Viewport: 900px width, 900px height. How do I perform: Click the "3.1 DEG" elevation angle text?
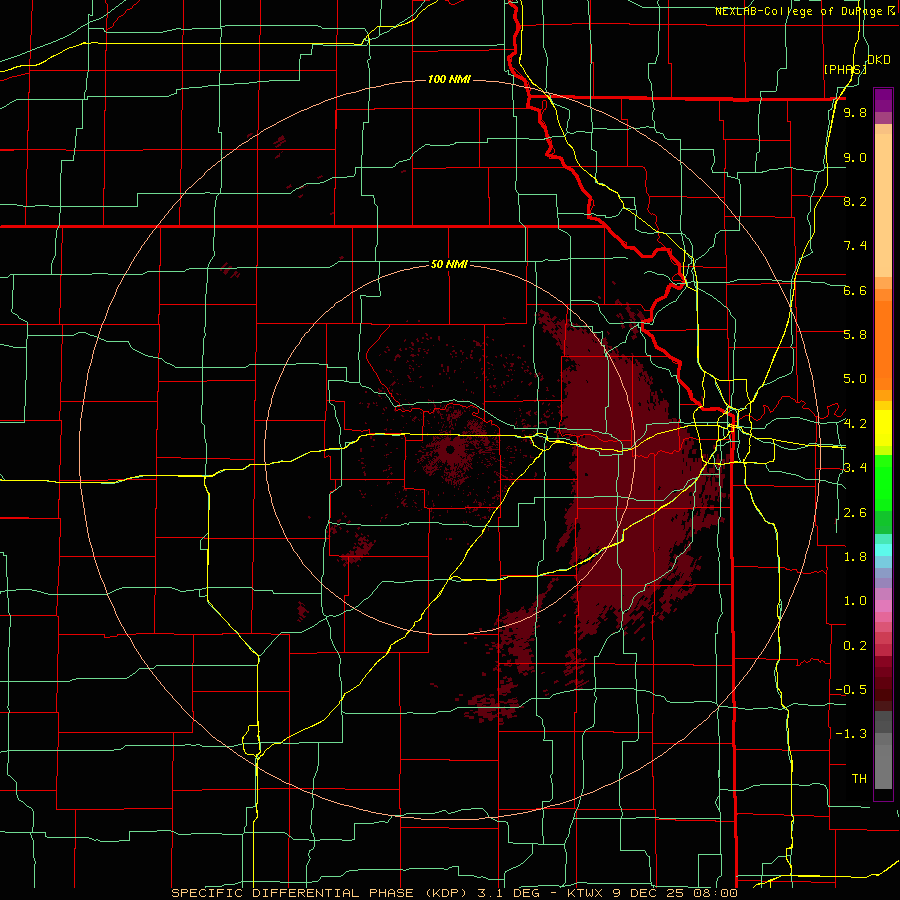[509, 893]
